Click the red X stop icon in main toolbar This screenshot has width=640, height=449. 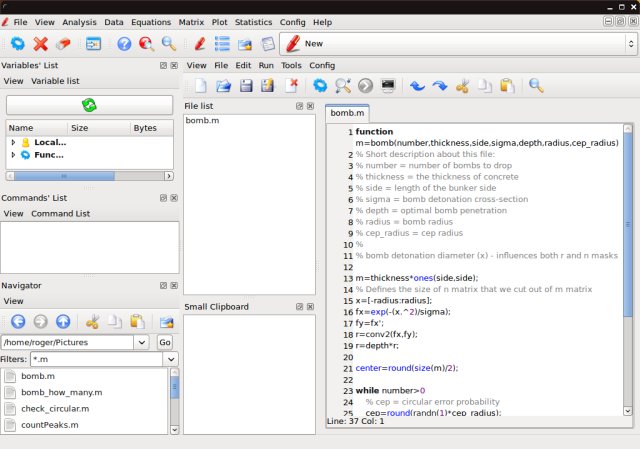pos(41,44)
